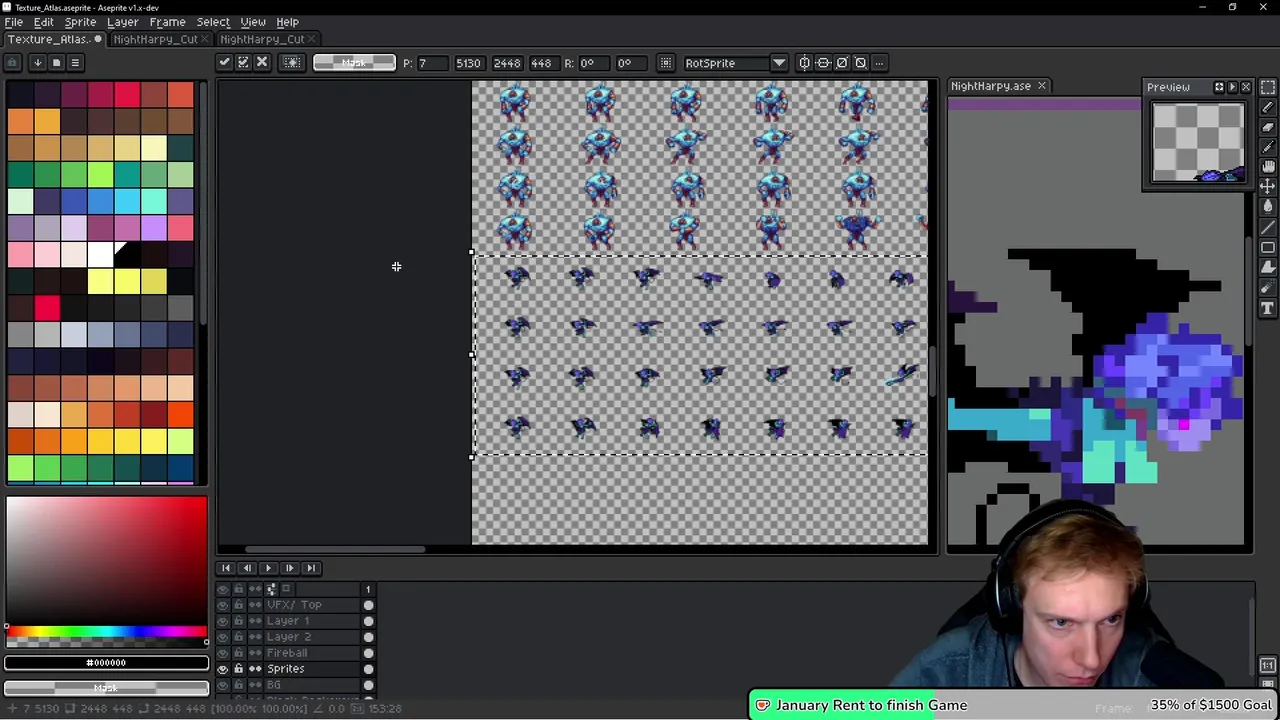Click the Mask ink button in toolbar
Image resolution: width=1280 pixels, height=720 pixels.
[353, 63]
